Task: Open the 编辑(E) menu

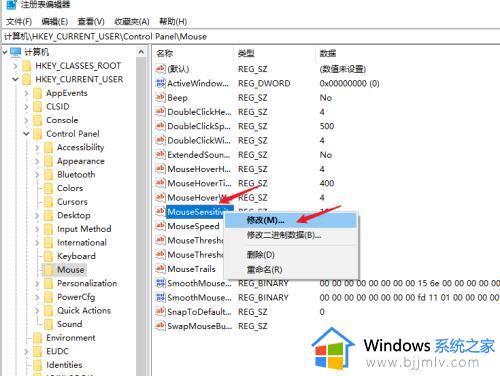Action: (55, 22)
